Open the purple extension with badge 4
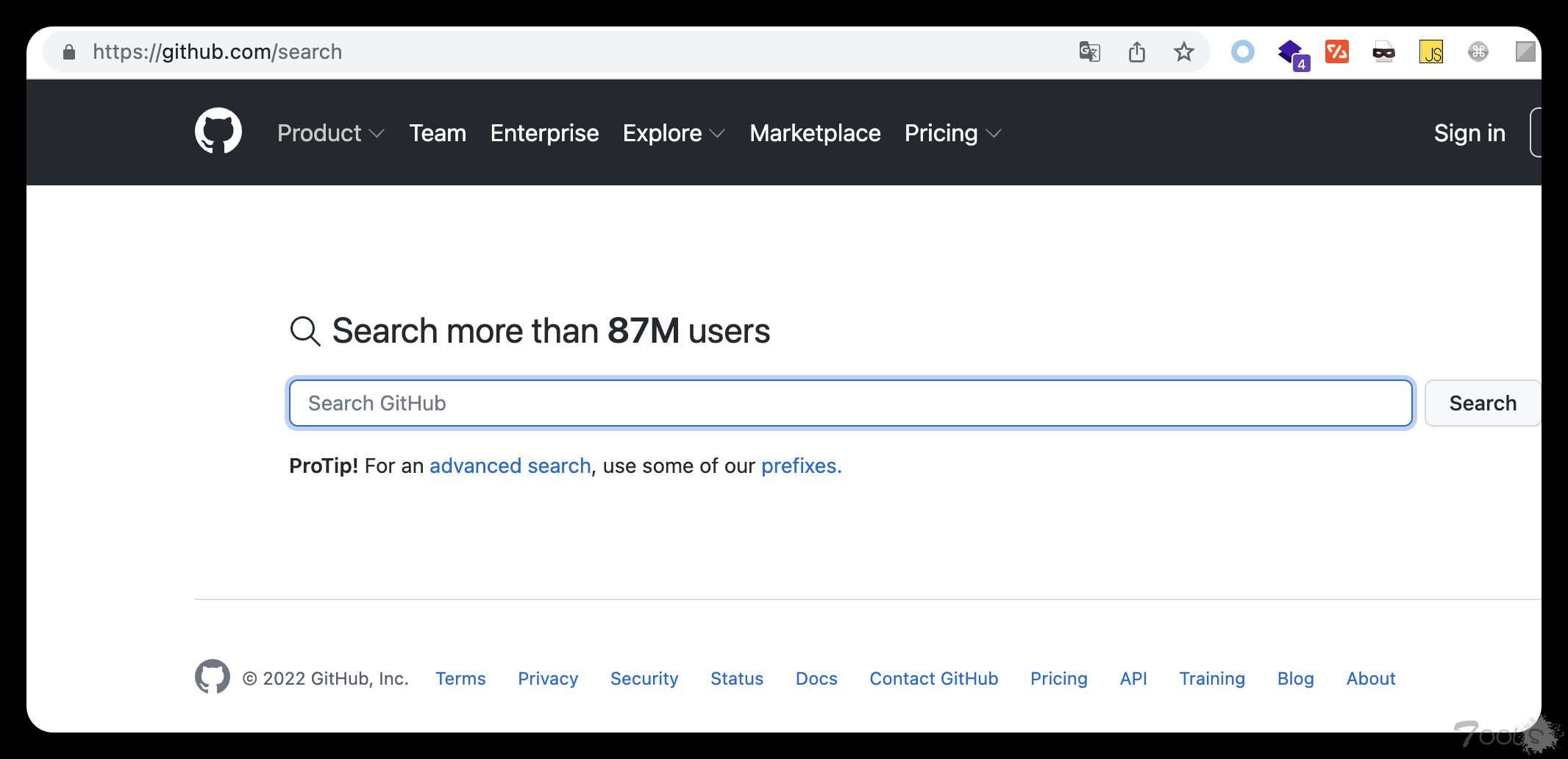1568x759 pixels. pos(1293,54)
